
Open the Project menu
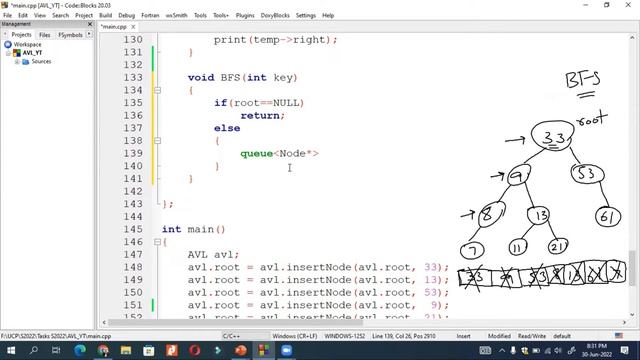coord(84,15)
